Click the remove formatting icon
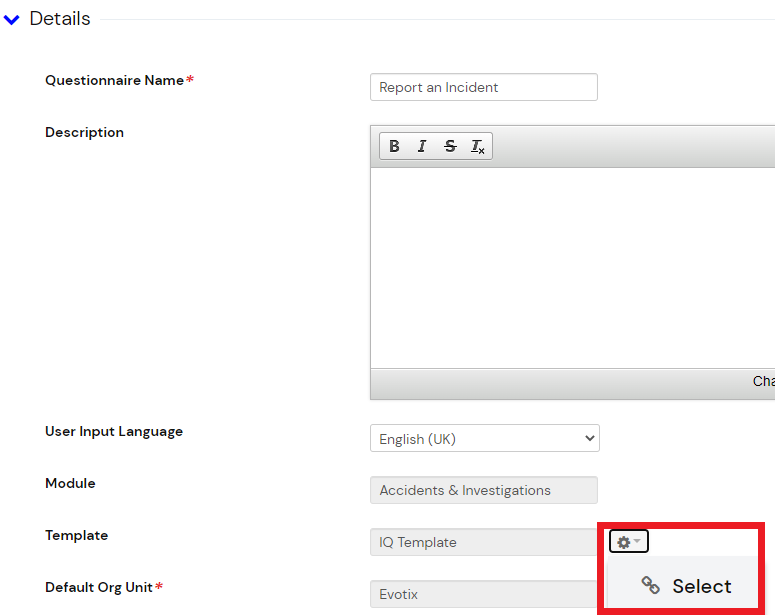 (478, 147)
